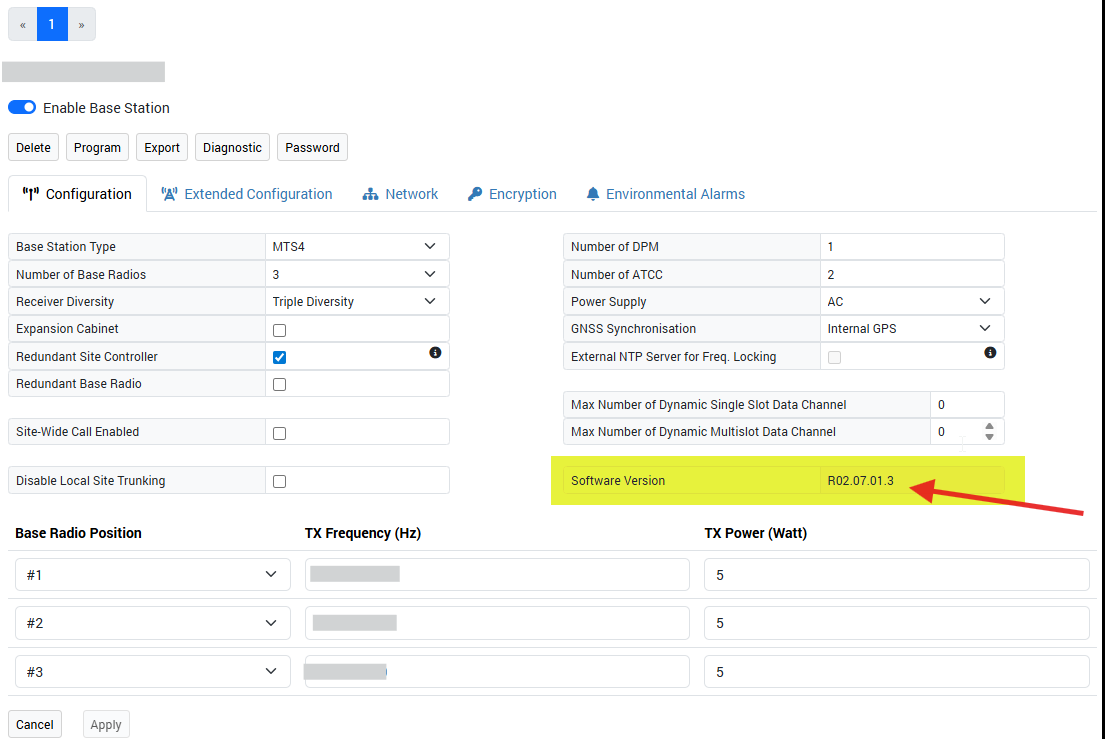This screenshot has height=739, width=1105.
Task: Switch to the Extended Configuration tab
Action: tap(247, 194)
